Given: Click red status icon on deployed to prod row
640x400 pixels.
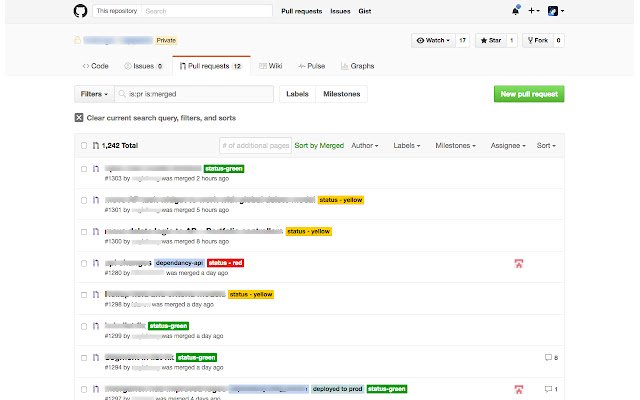Looking at the screenshot, I should [x=519, y=389].
